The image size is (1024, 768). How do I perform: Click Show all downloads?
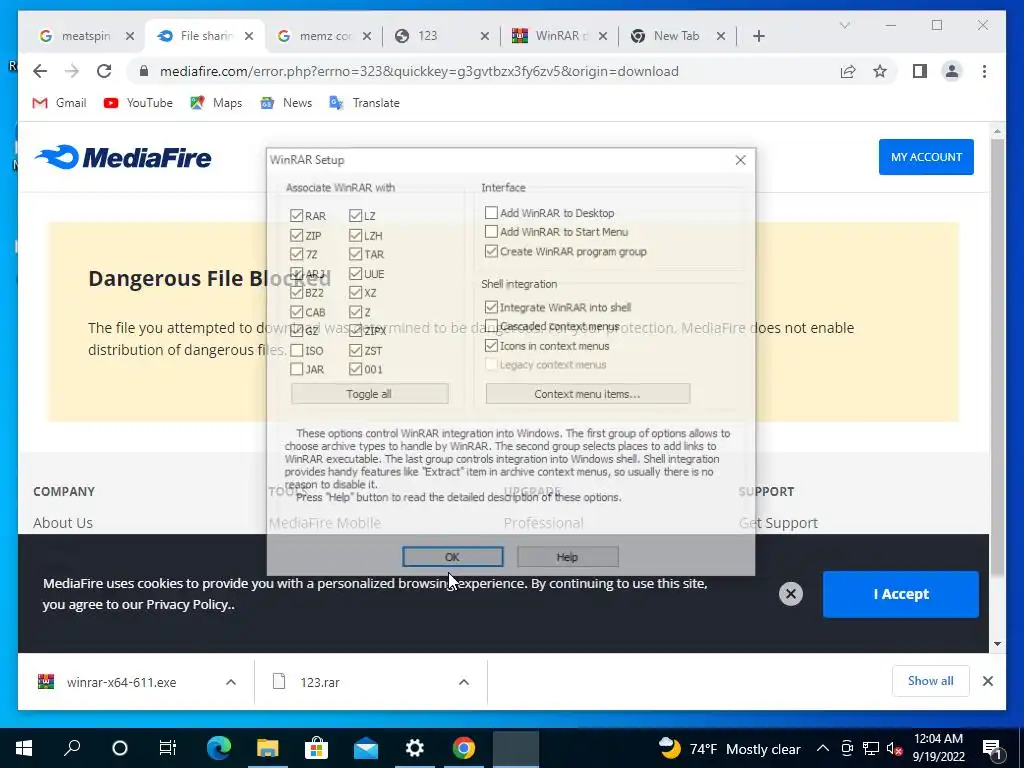(x=930, y=680)
